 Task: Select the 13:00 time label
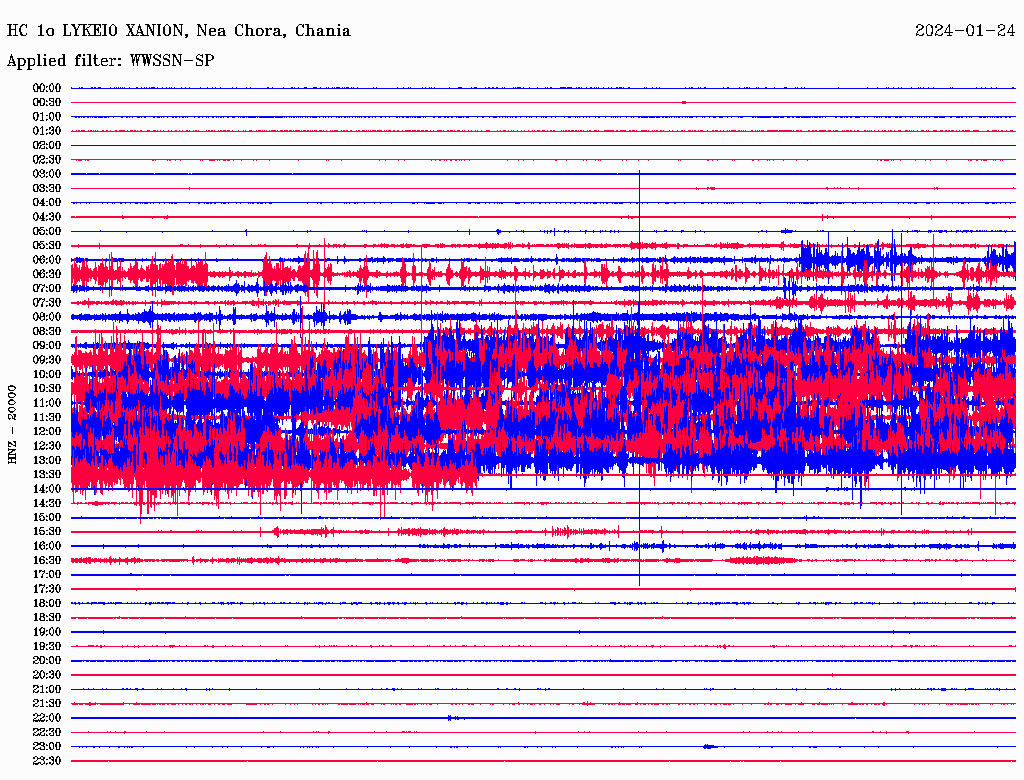coord(47,461)
